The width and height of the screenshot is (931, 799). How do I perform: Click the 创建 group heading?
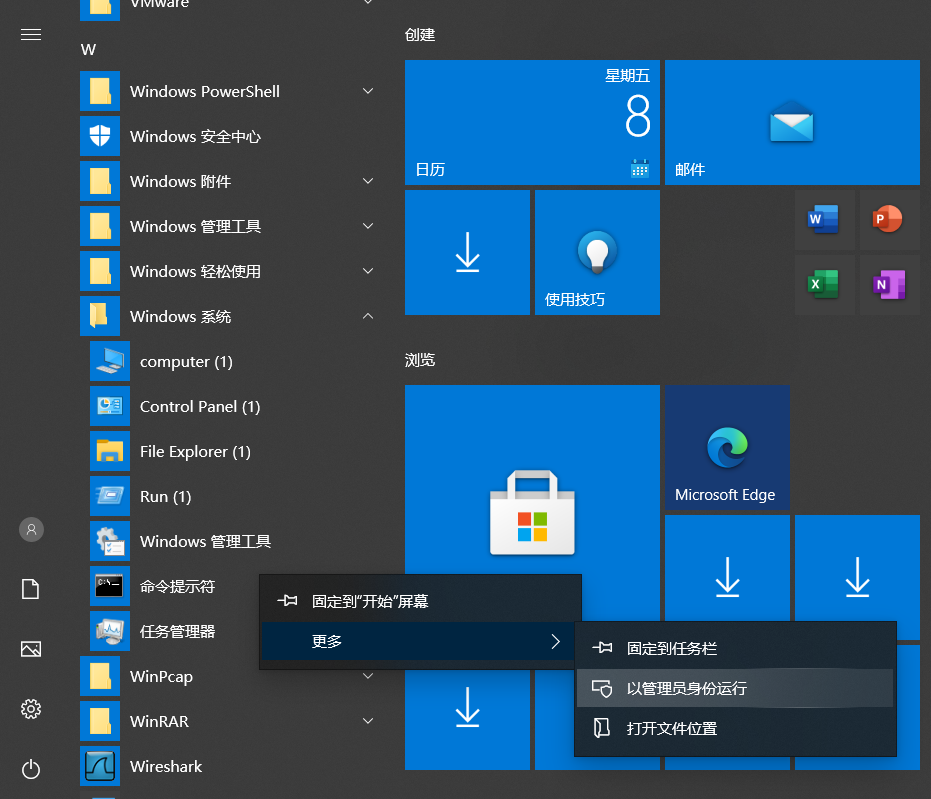[420, 35]
